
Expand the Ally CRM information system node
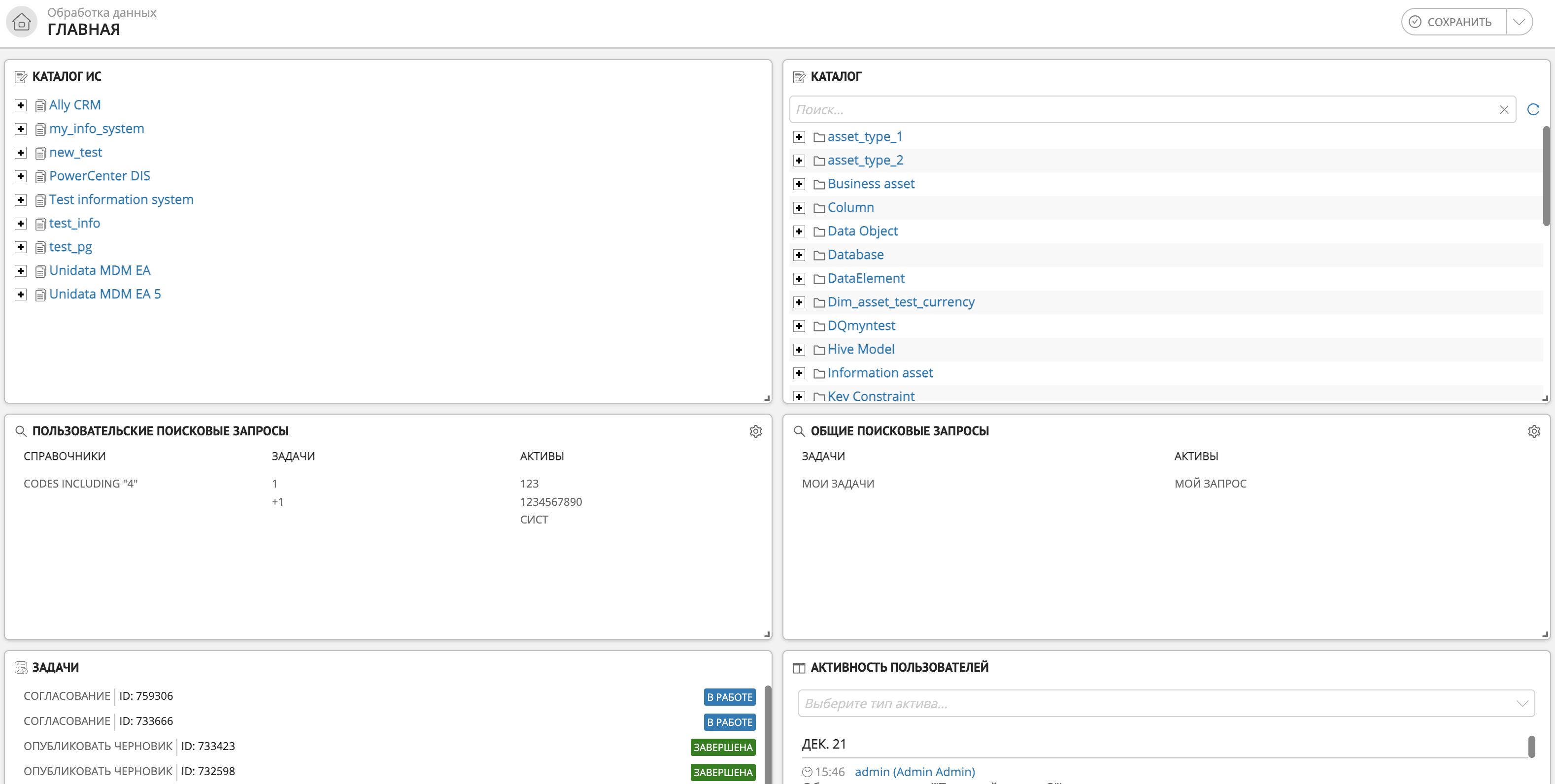click(x=21, y=104)
